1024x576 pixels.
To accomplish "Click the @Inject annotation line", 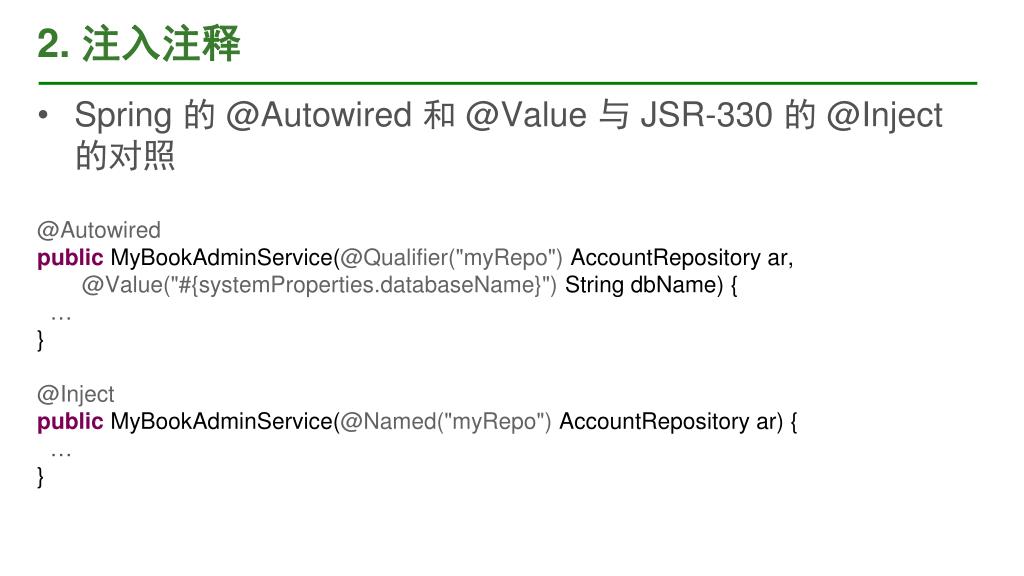I will pos(76,394).
